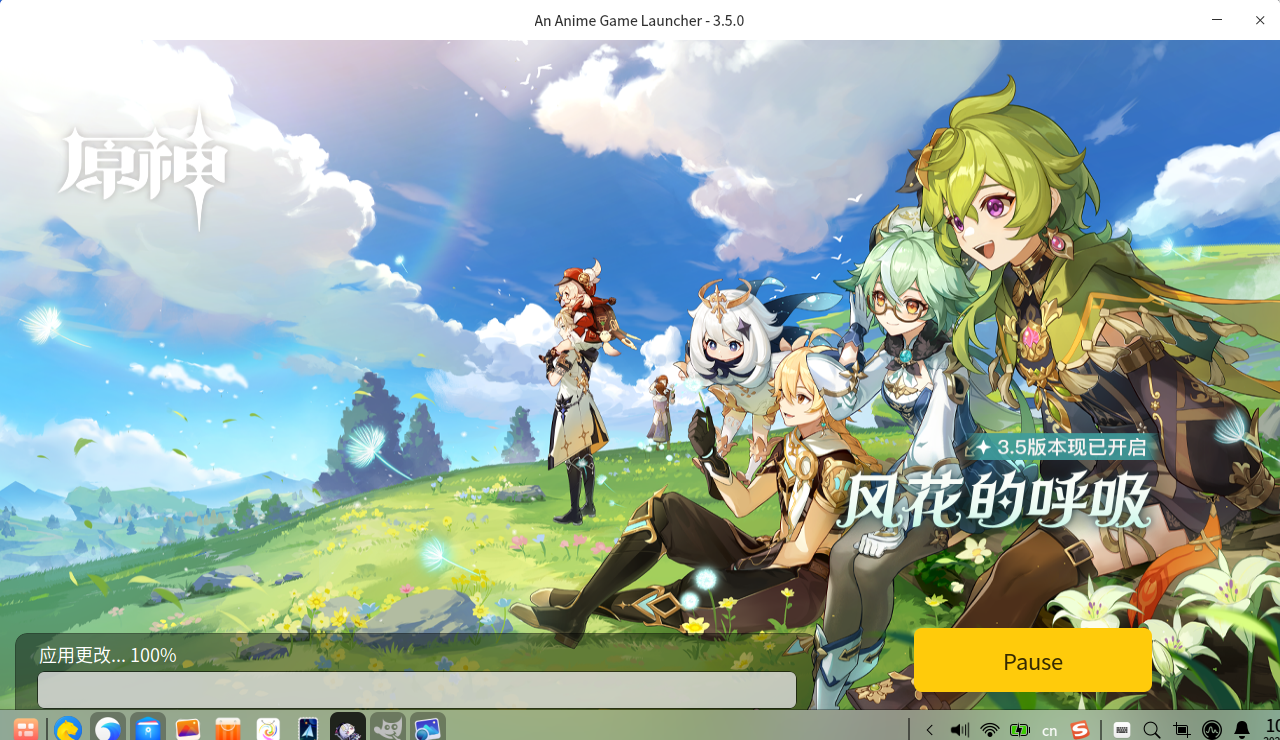Switch keyboard layout via the cn indicator

pyautogui.click(x=1050, y=730)
